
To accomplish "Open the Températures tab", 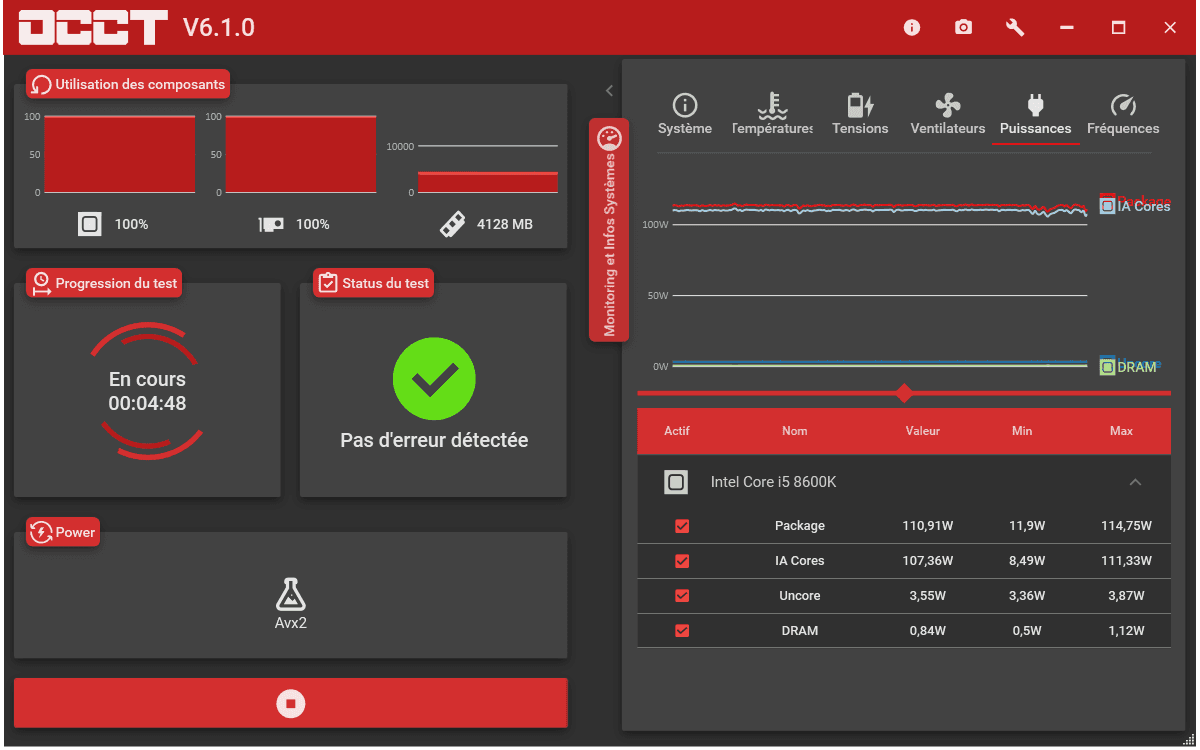I will pos(772,115).
